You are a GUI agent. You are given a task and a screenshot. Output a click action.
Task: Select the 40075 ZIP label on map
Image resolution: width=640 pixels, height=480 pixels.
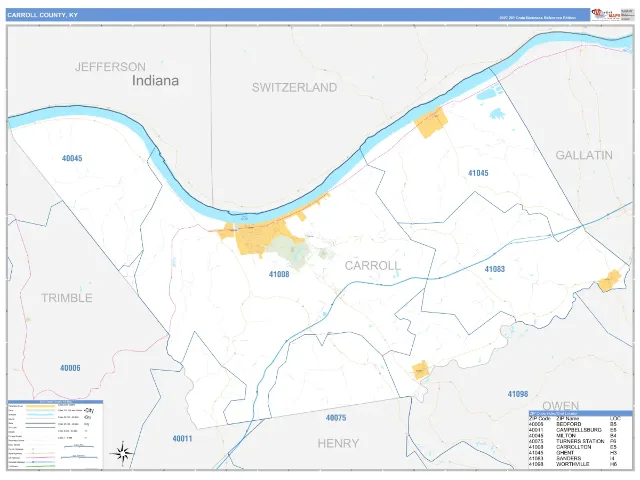(336, 418)
